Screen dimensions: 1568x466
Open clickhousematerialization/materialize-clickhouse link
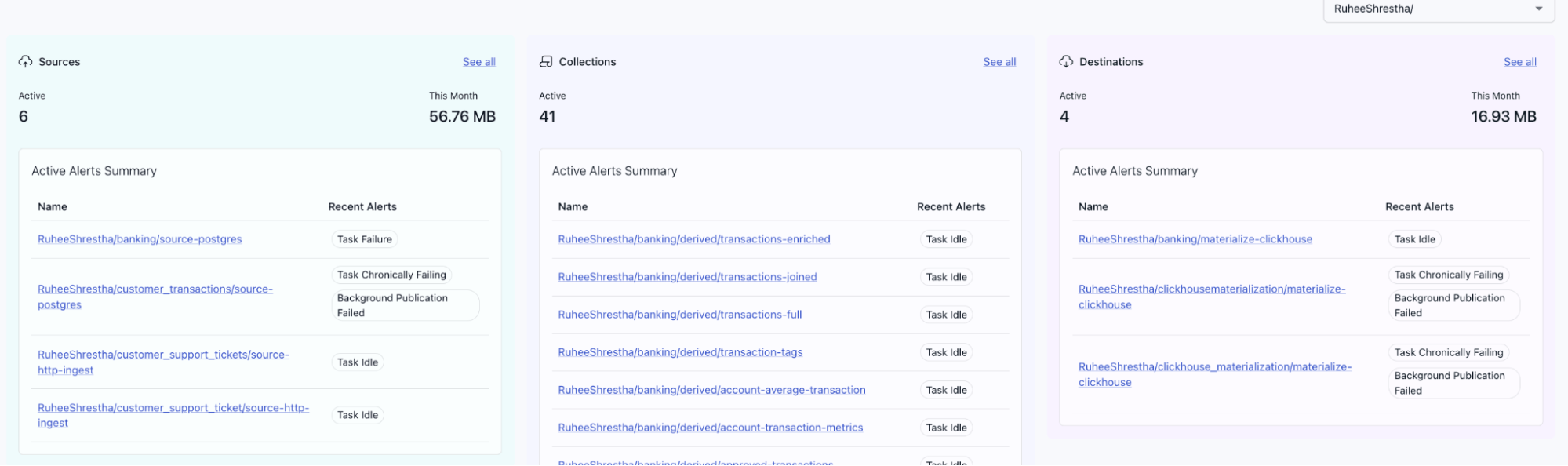pyautogui.click(x=1212, y=297)
